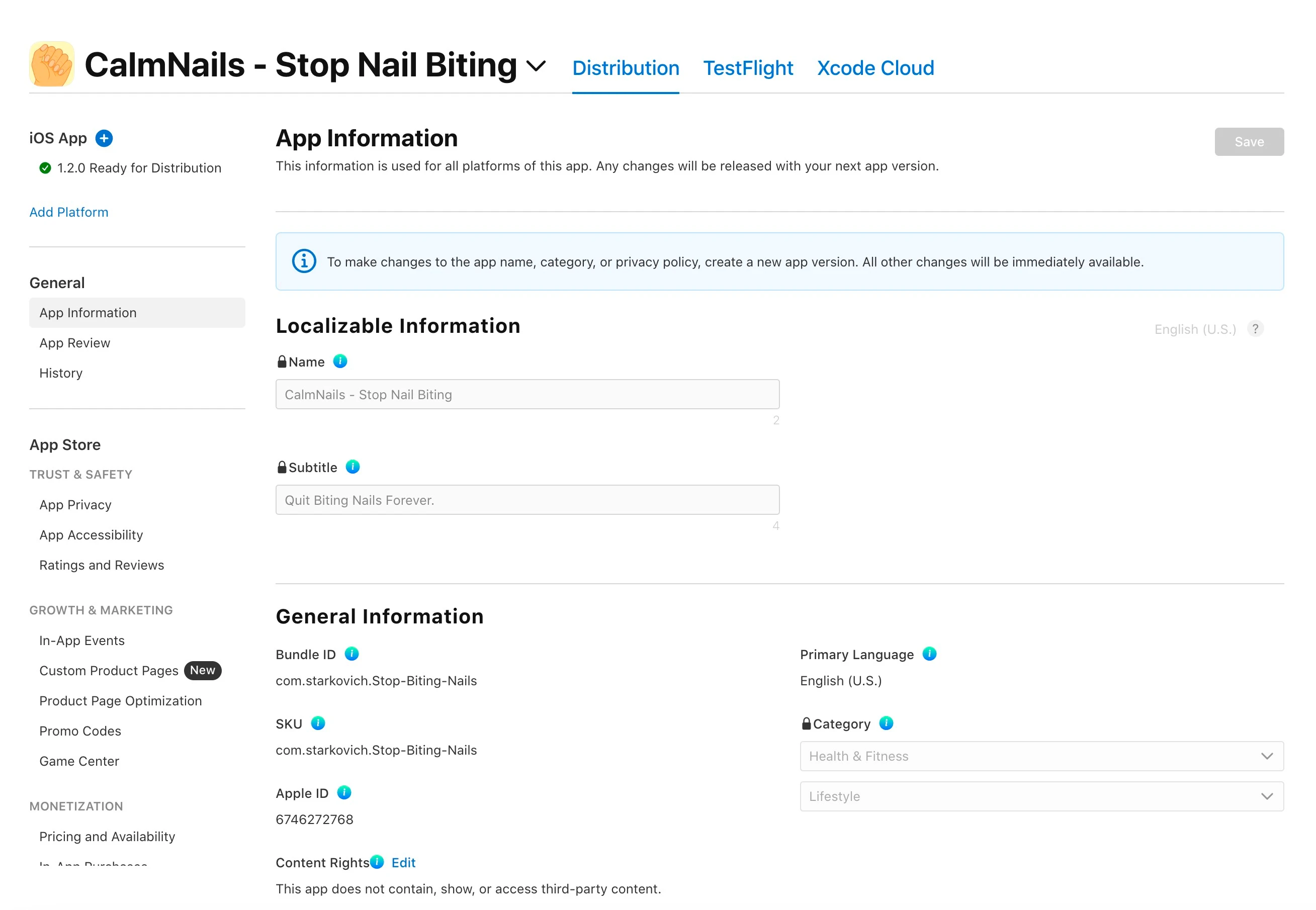Click the info icon next to Primary Language
This screenshot has width=1316, height=910.
coord(929,654)
